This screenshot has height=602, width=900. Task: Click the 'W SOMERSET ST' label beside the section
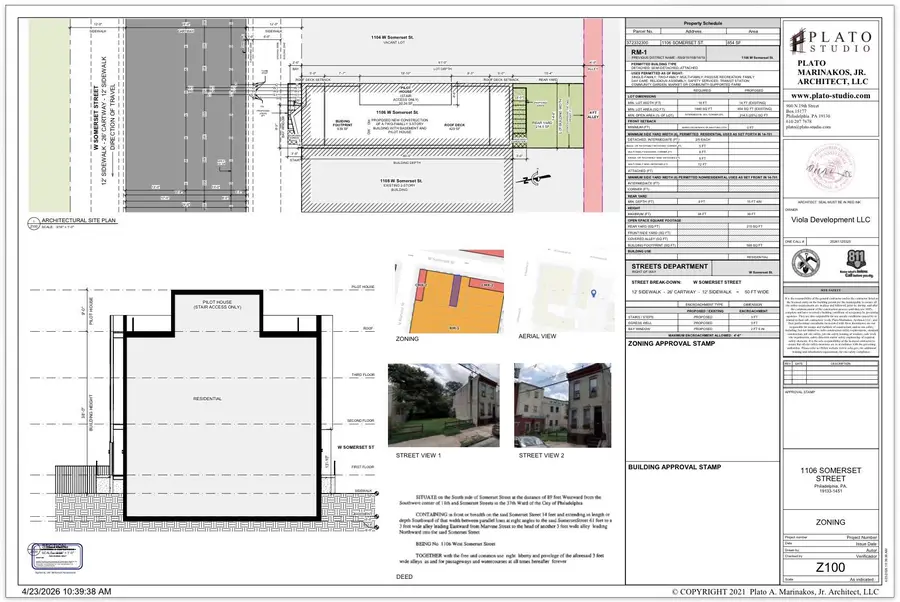pyautogui.click(x=356, y=447)
